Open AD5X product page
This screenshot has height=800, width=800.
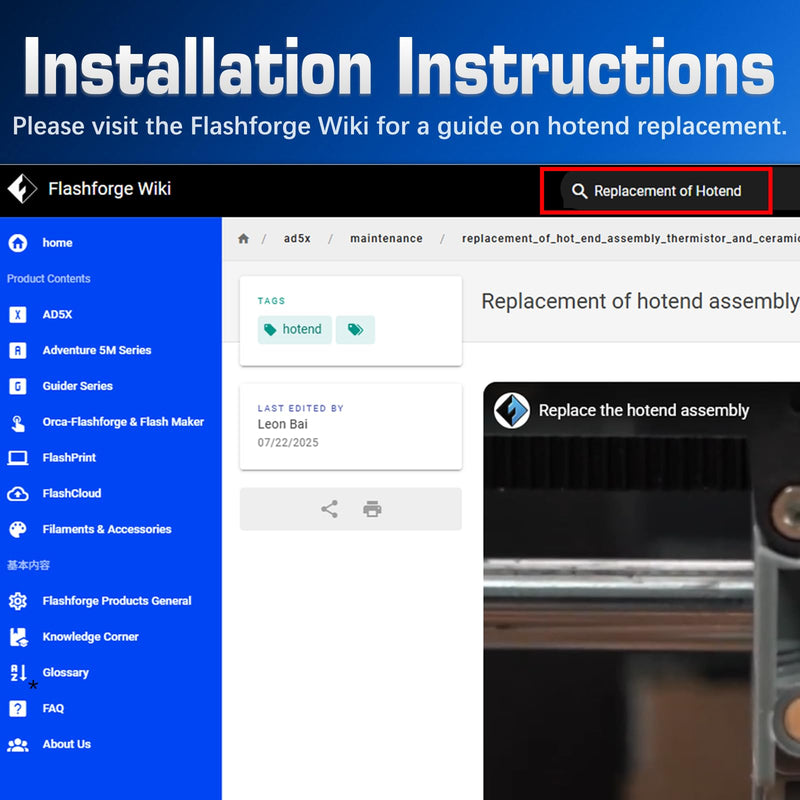[x=57, y=314]
